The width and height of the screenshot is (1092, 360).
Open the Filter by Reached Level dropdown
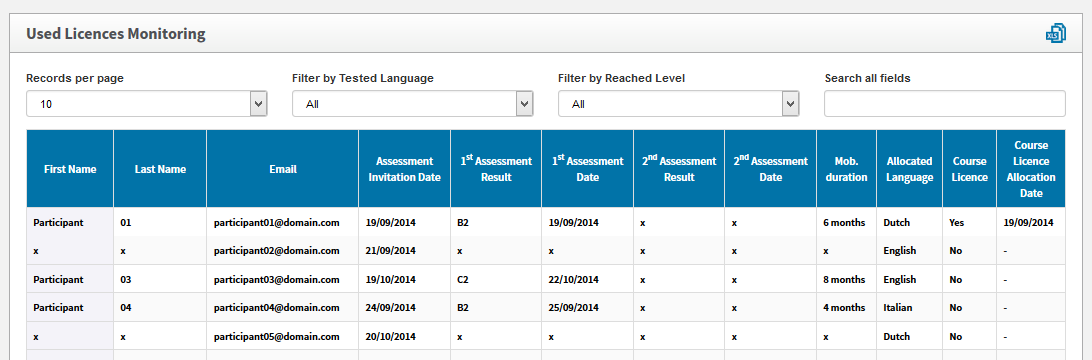pos(678,104)
